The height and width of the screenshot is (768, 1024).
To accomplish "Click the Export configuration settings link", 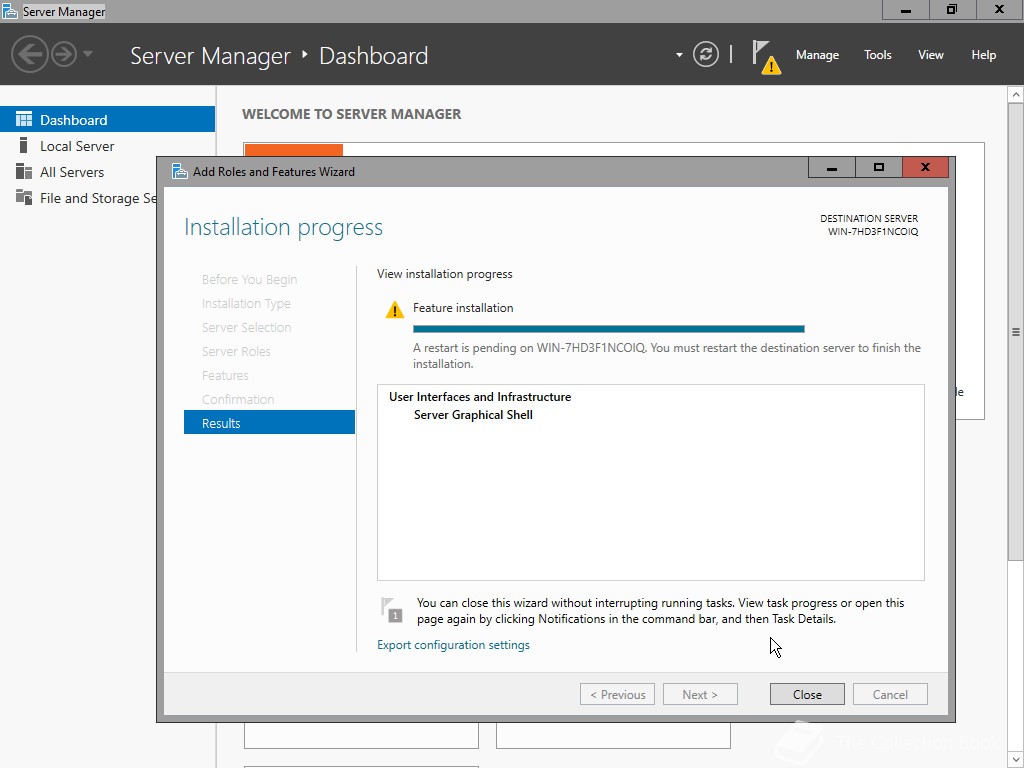I will [x=453, y=645].
